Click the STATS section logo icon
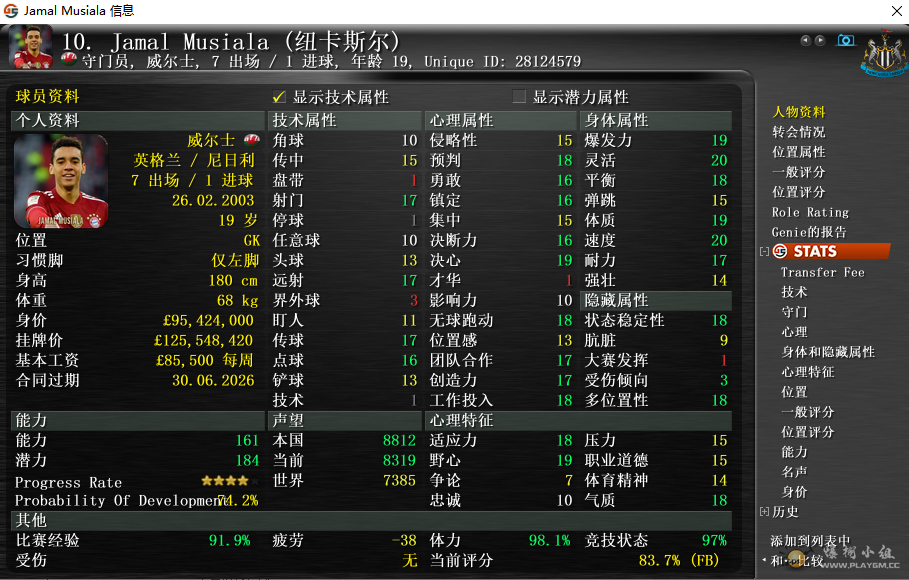The width and height of the screenshot is (909, 580). click(780, 251)
